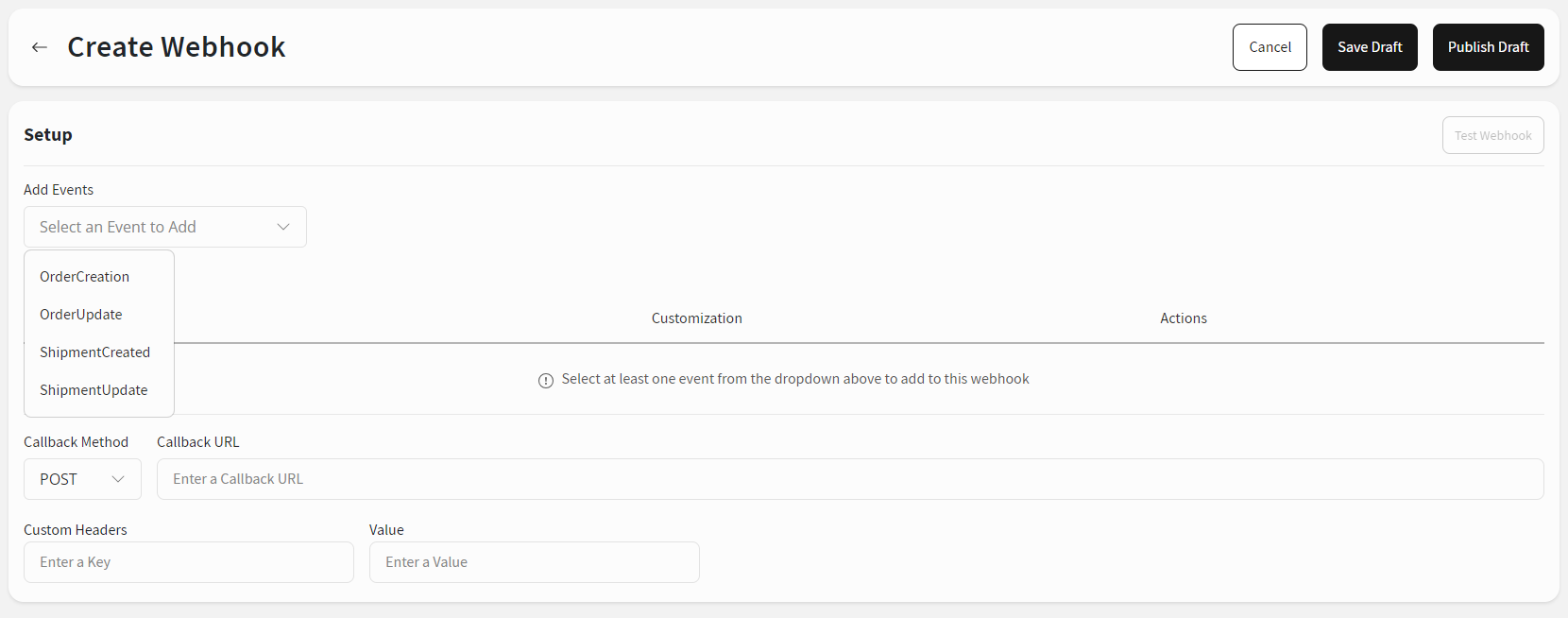Viewport: 1568px width, 618px height.
Task: Add the ShipmentUpdate event
Action: coord(94,390)
